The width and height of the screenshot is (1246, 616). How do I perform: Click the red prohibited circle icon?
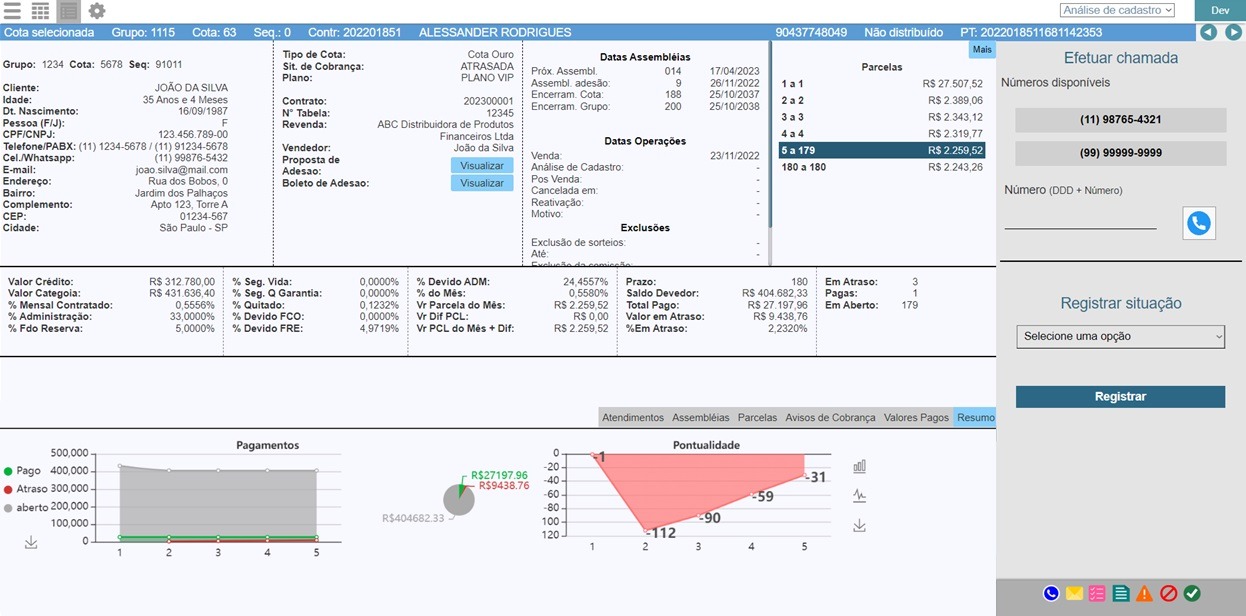click(x=1168, y=594)
